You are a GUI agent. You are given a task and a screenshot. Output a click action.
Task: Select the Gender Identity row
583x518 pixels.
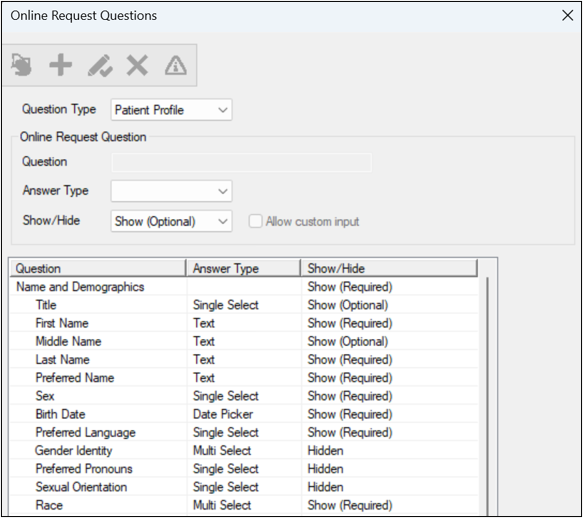244,451
